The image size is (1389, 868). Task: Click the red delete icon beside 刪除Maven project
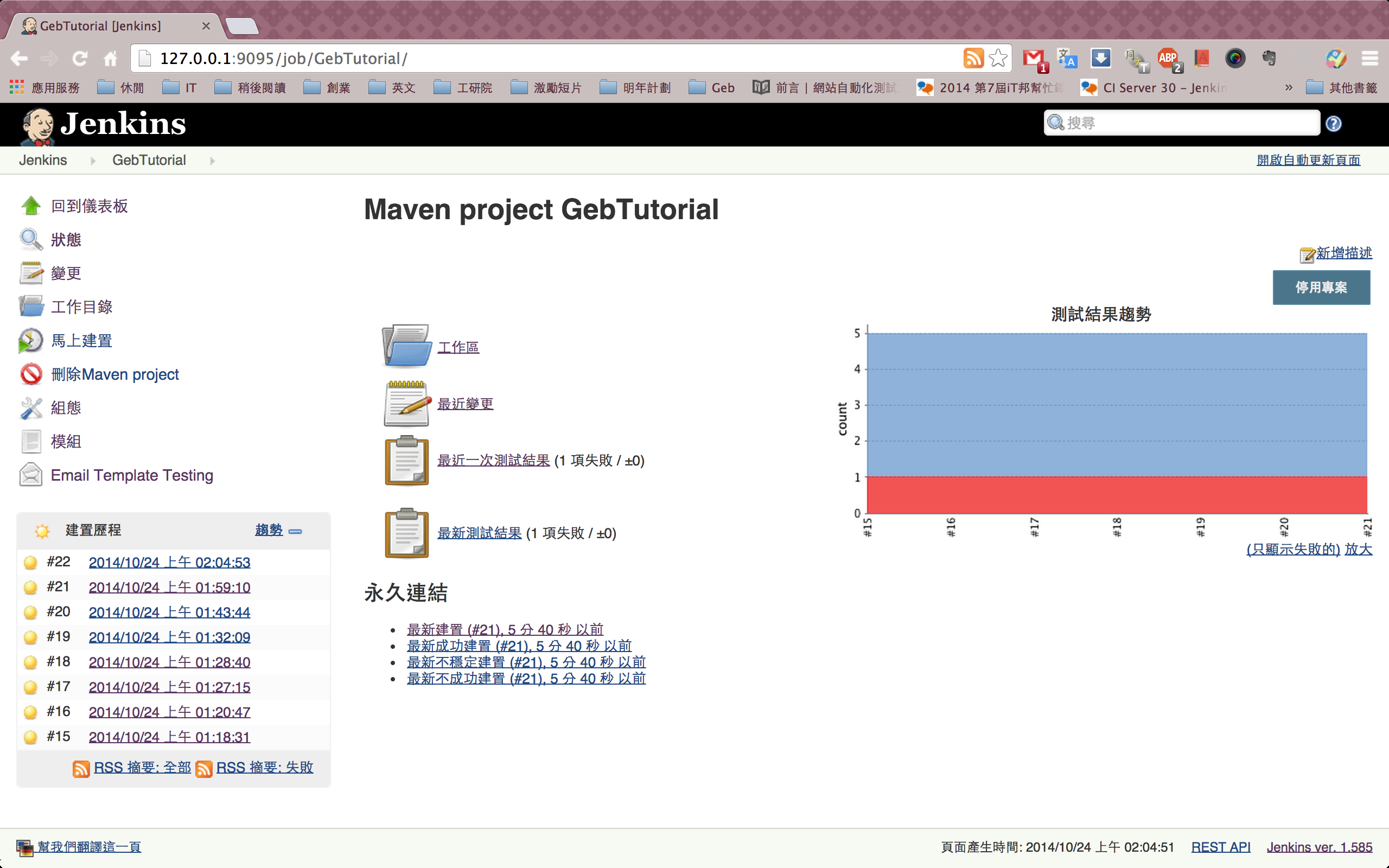pyautogui.click(x=31, y=374)
